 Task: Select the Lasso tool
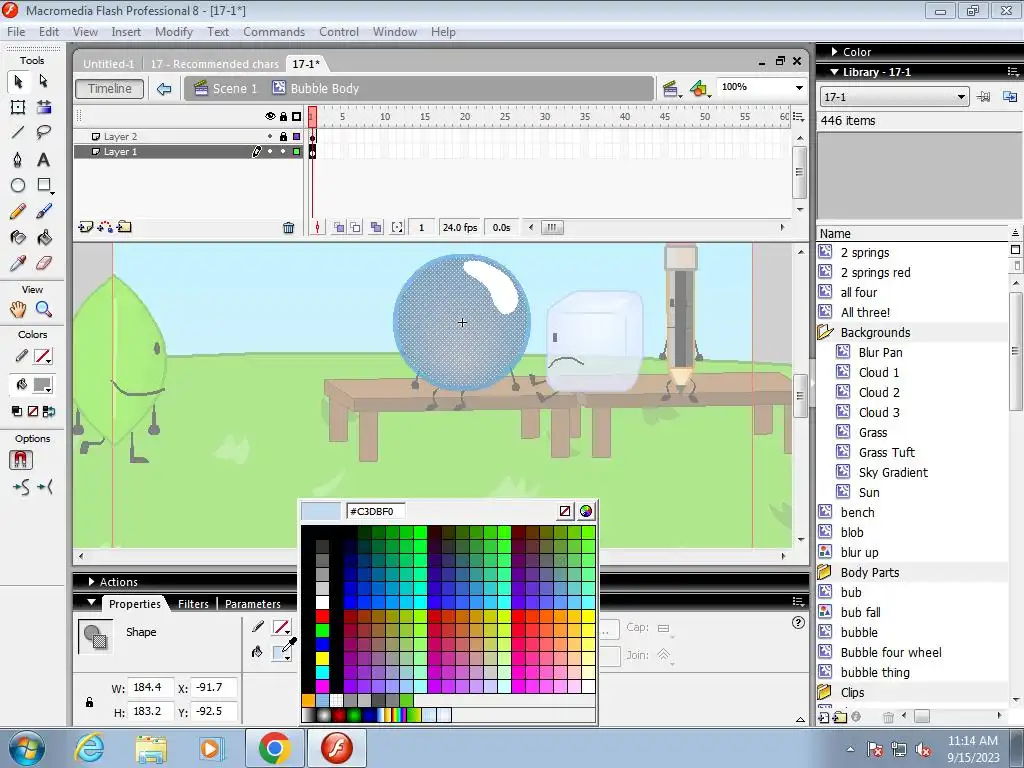pos(44,133)
